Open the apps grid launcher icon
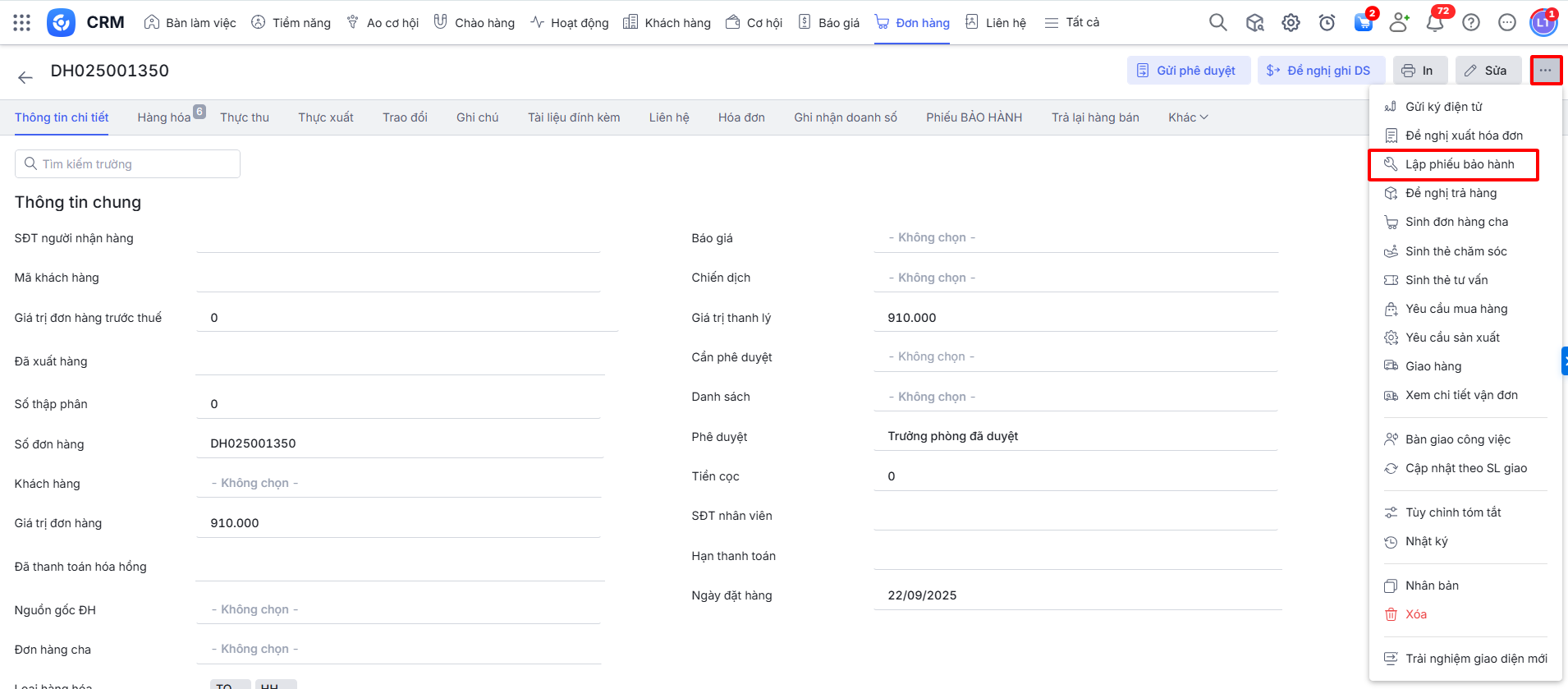 (22, 23)
